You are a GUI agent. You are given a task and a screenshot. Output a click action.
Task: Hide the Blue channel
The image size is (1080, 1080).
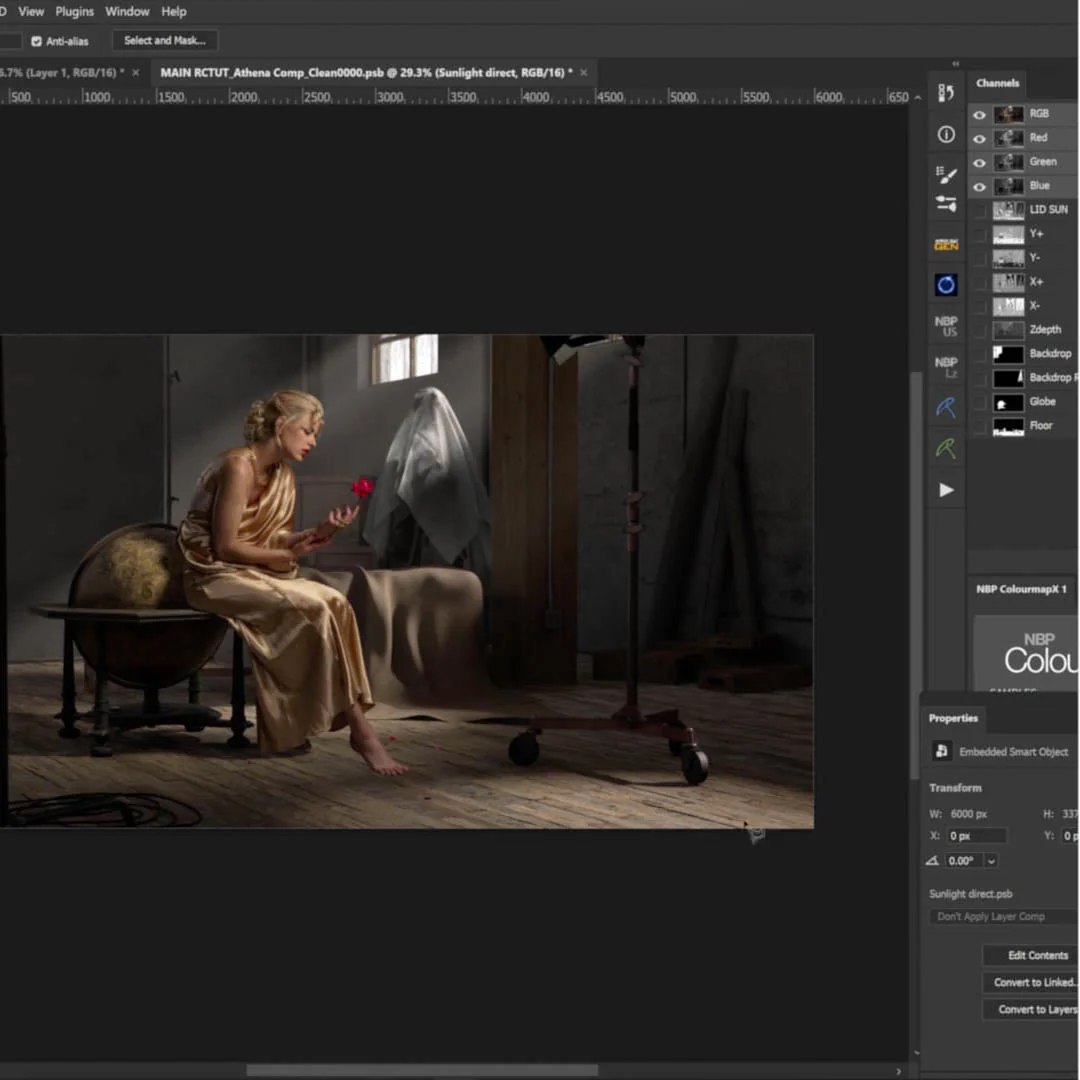(979, 186)
